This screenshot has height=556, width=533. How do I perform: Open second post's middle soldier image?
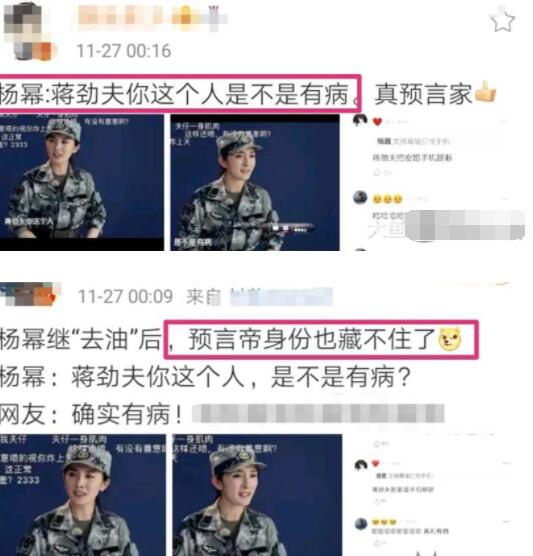257,495
